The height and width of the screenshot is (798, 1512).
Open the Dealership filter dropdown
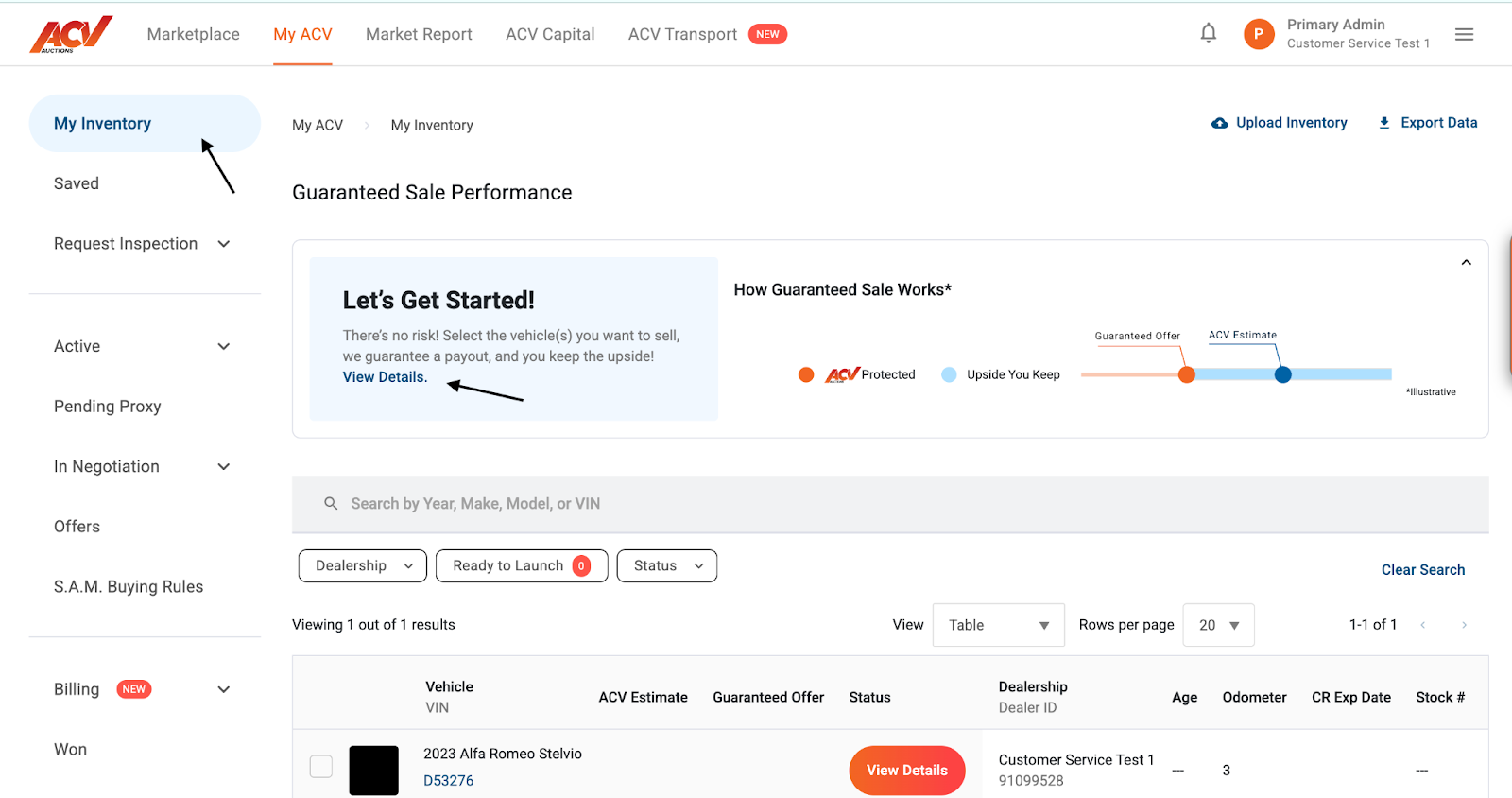point(363,565)
